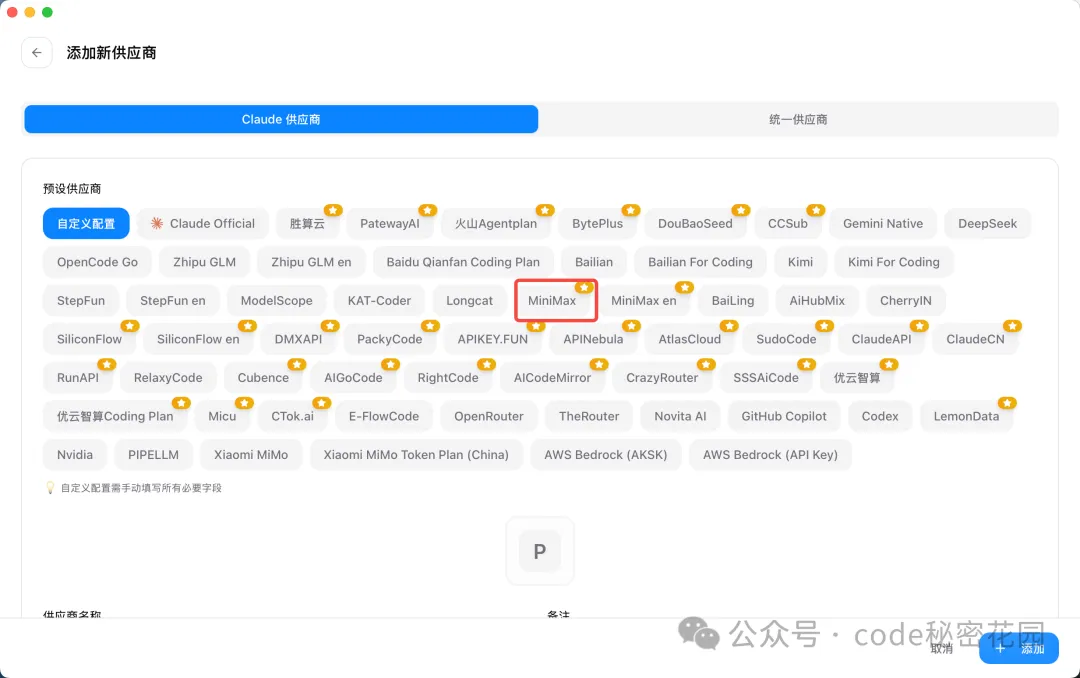This screenshot has height=678, width=1080.
Task: Switch to the 统一供应商 tab
Action: (798, 119)
